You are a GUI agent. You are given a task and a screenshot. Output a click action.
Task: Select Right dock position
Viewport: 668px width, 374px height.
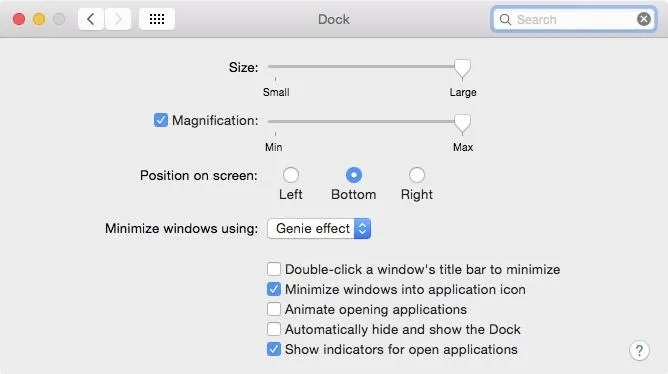pyautogui.click(x=417, y=175)
